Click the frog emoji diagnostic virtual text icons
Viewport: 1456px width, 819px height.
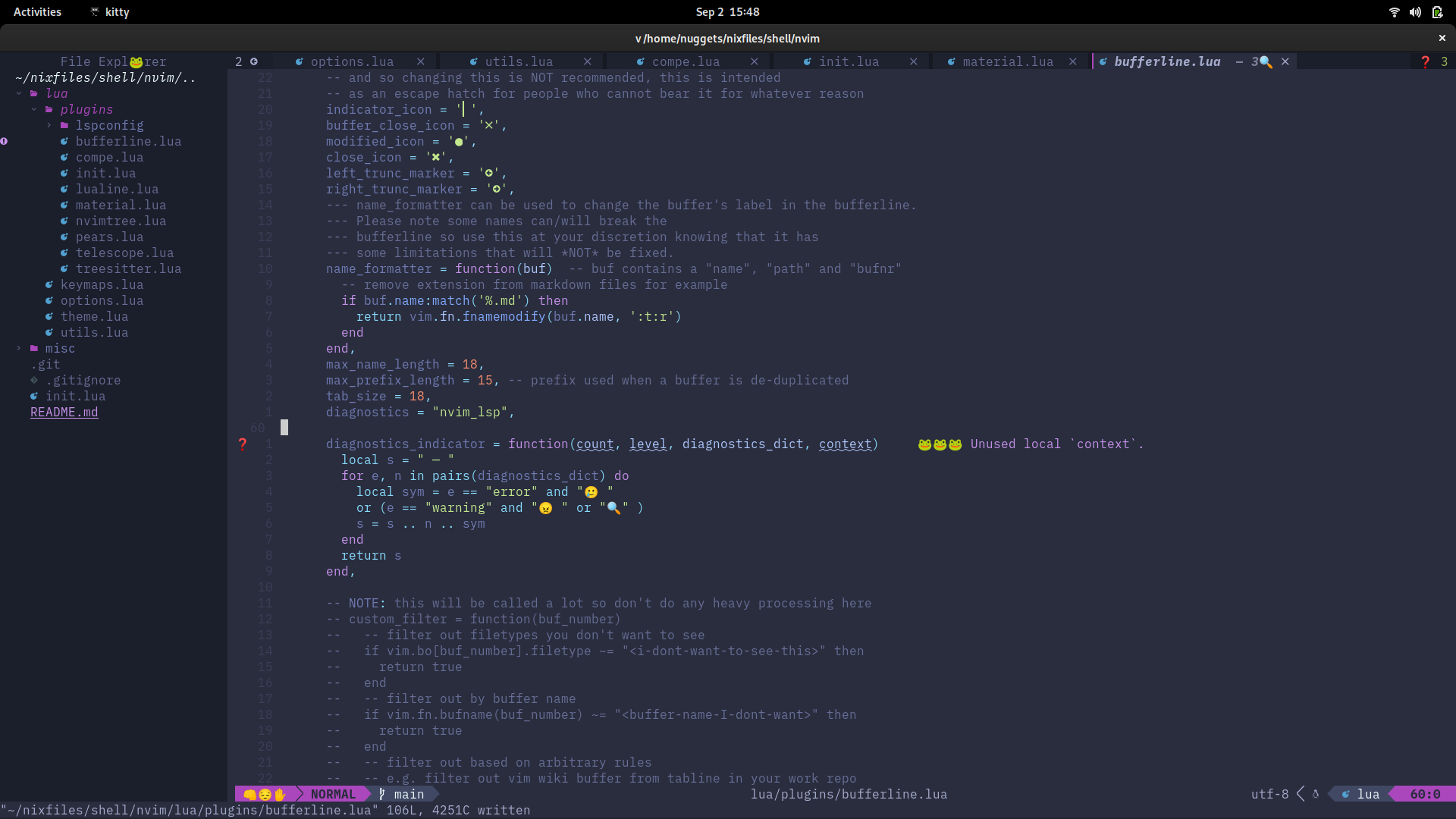click(940, 444)
